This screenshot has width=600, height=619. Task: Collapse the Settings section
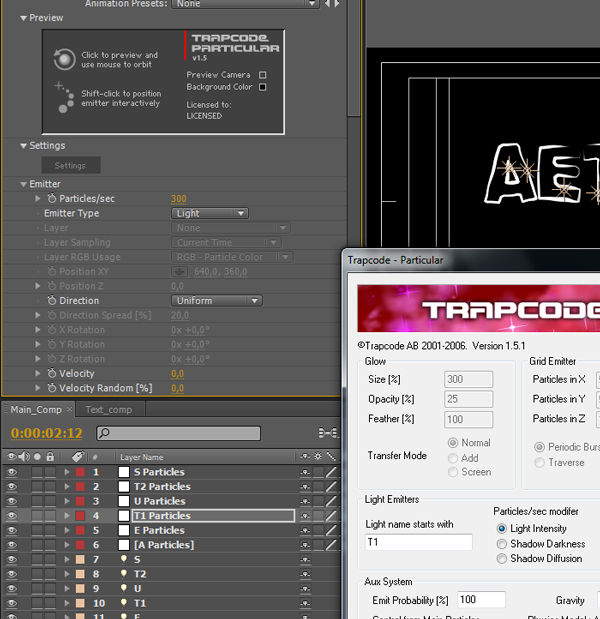tap(24, 146)
